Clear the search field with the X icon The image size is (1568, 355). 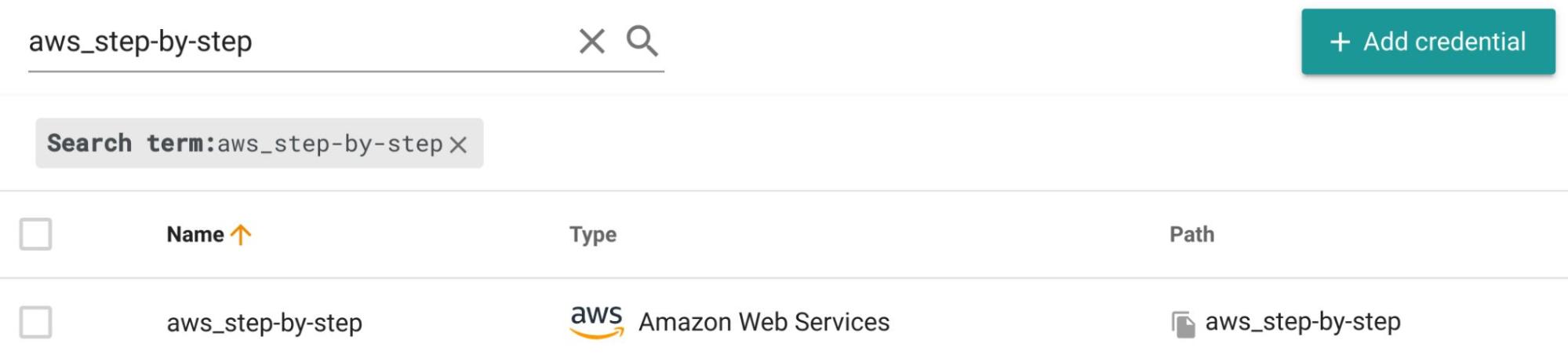pyautogui.click(x=591, y=41)
